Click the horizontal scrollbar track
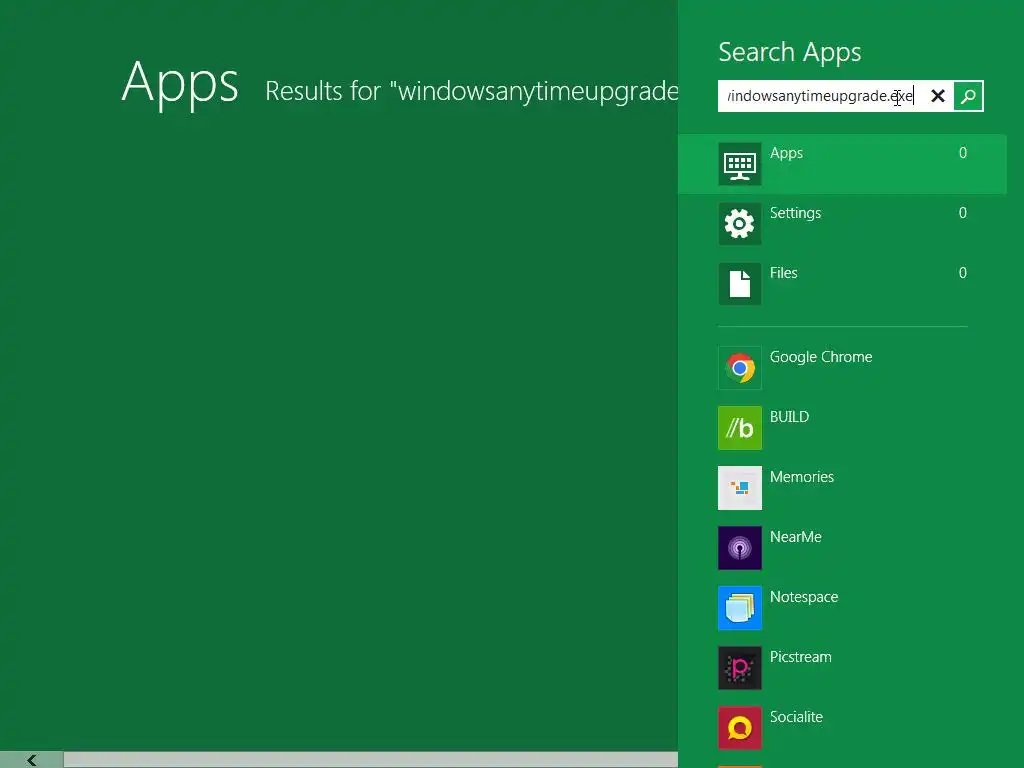Image resolution: width=1024 pixels, height=768 pixels. pyautogui.click(x=370, y=760)
